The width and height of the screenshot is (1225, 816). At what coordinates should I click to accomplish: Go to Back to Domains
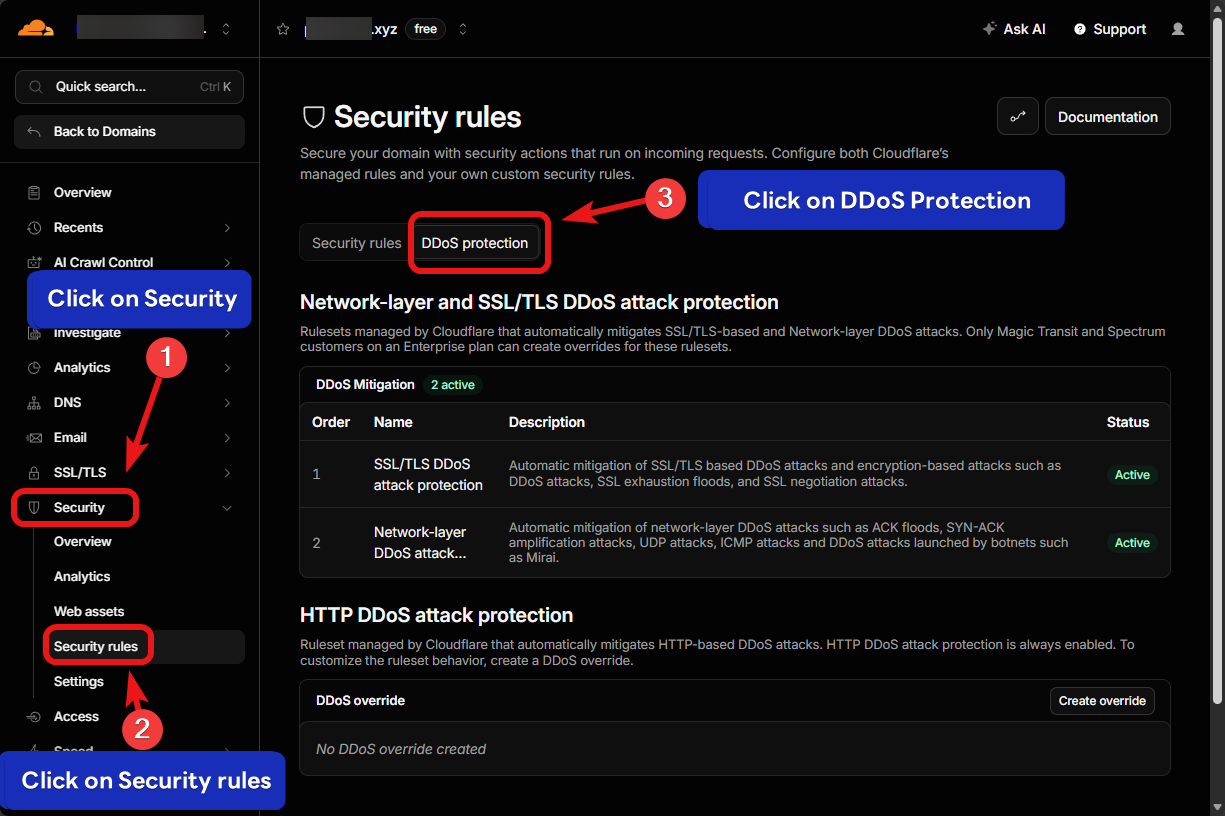coord(129,131)
